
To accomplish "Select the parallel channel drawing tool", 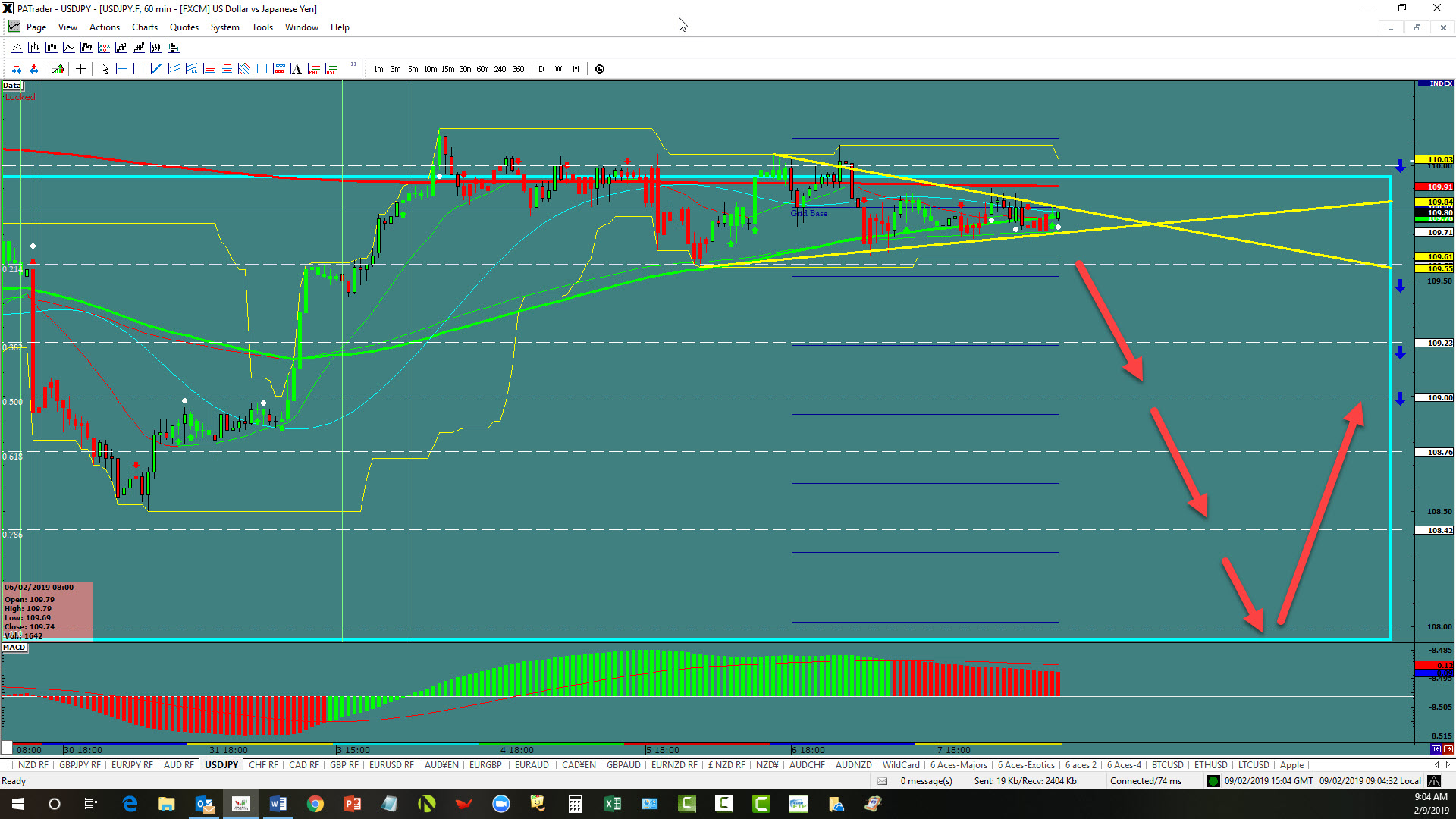I will 174,69.
